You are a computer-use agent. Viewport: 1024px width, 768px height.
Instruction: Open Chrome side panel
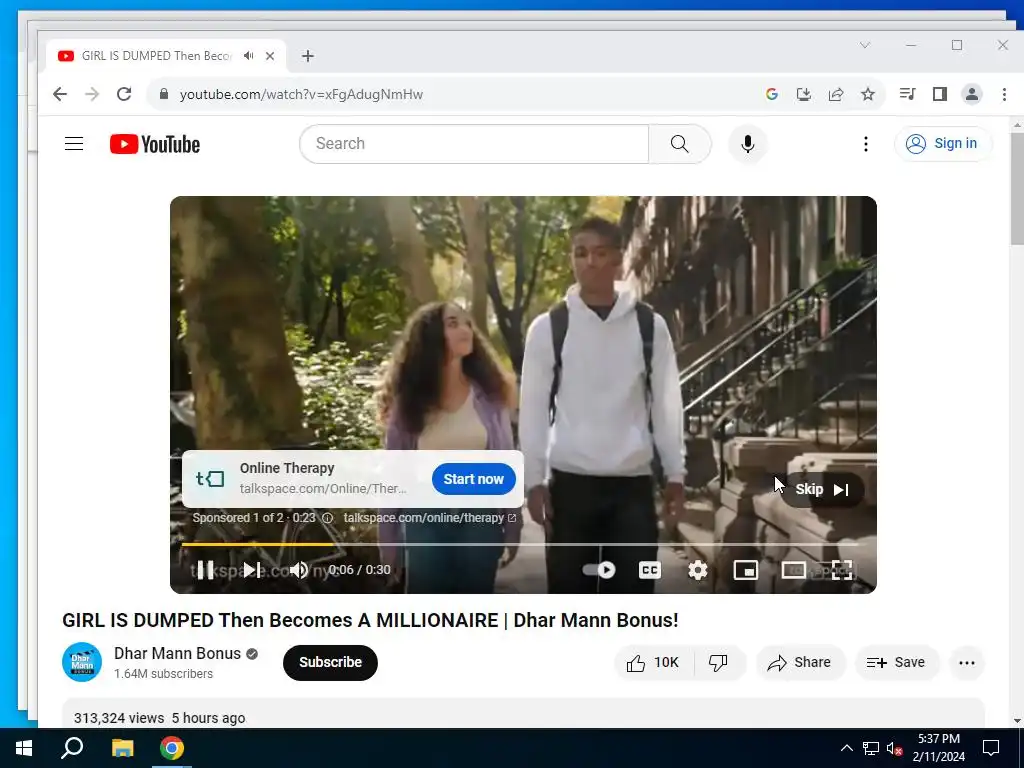coord(940,94)
